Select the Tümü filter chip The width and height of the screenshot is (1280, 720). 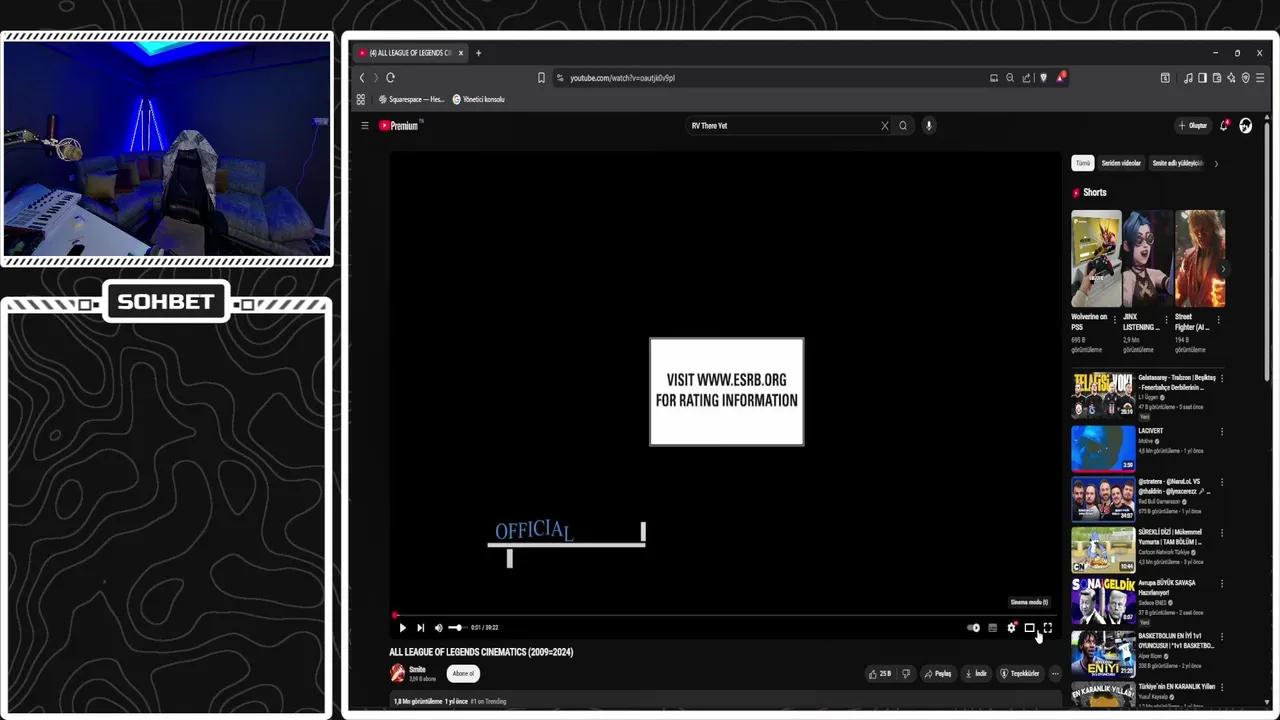tap(1082, 163)
